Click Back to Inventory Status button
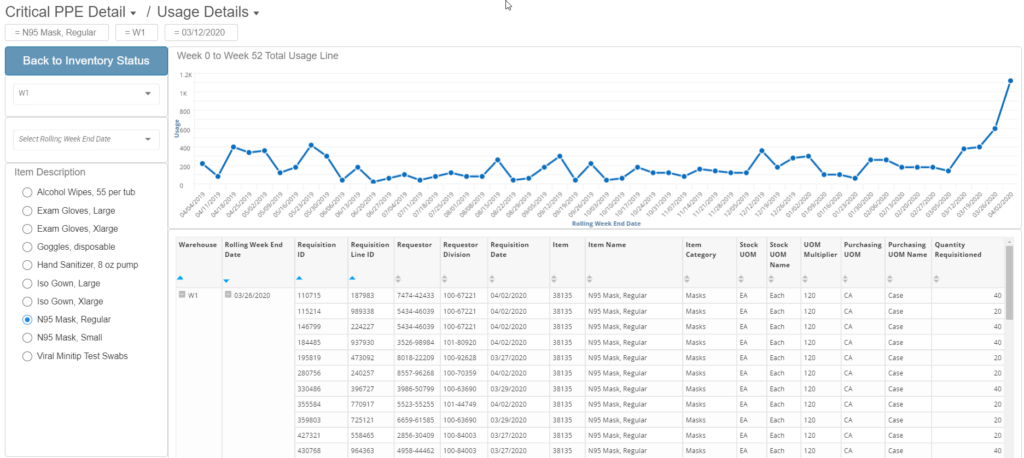1024x458 pixels. [x=86, y=60]
